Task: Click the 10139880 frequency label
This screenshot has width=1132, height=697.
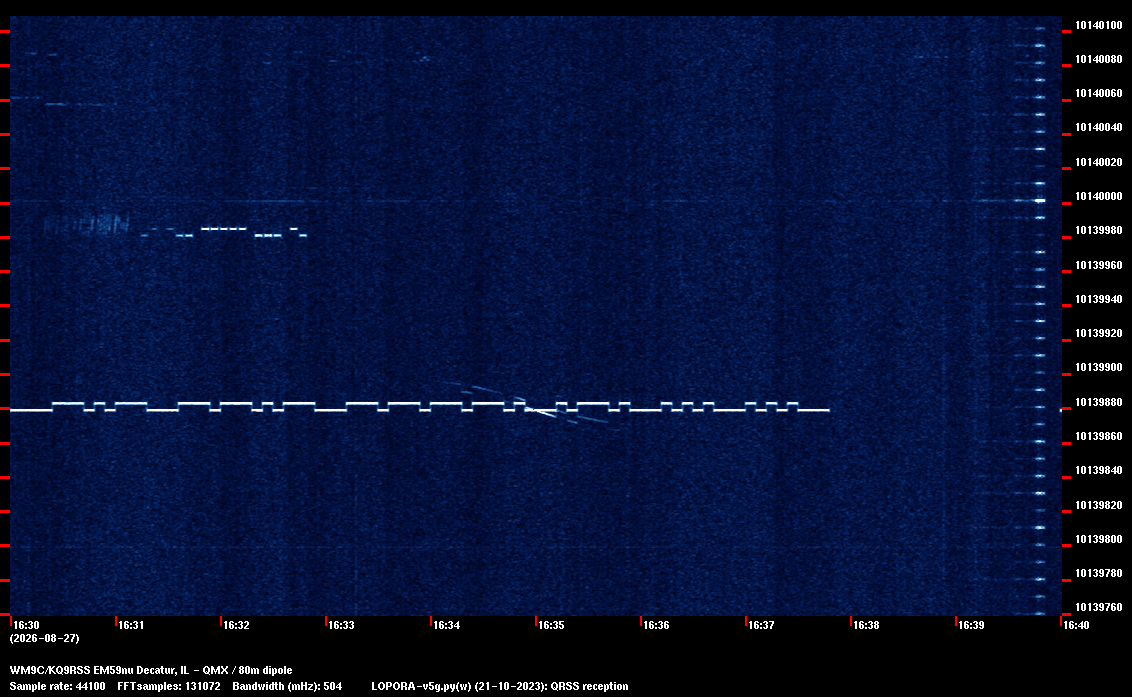Action: point(1099,402)
